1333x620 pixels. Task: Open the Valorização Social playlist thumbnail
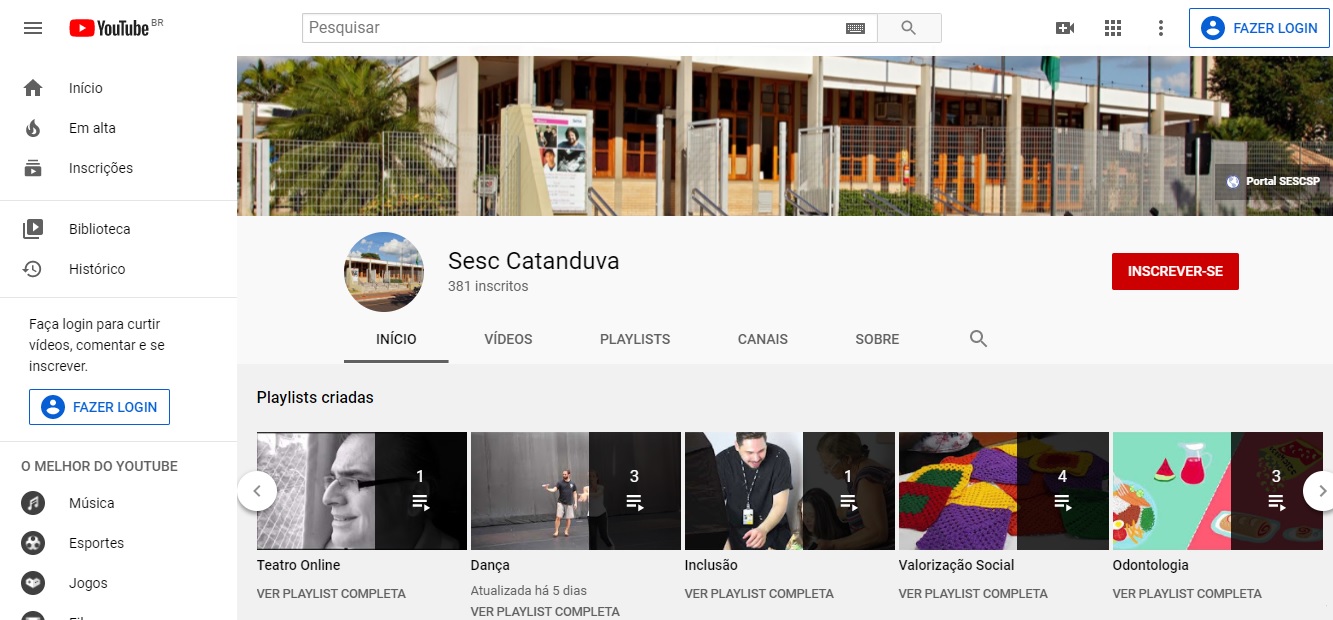click(x=1004, y=491)
